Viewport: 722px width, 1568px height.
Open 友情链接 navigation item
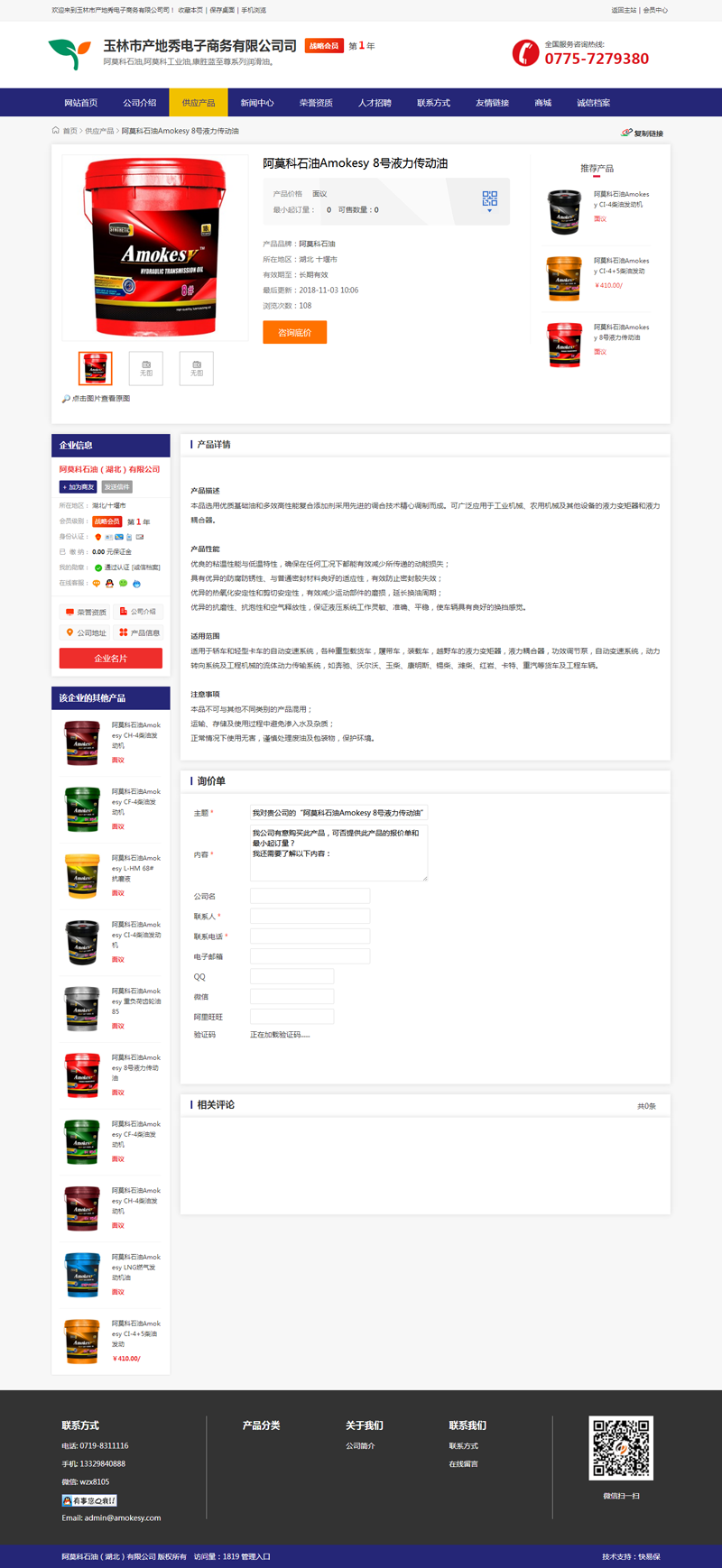click(492, 103)
